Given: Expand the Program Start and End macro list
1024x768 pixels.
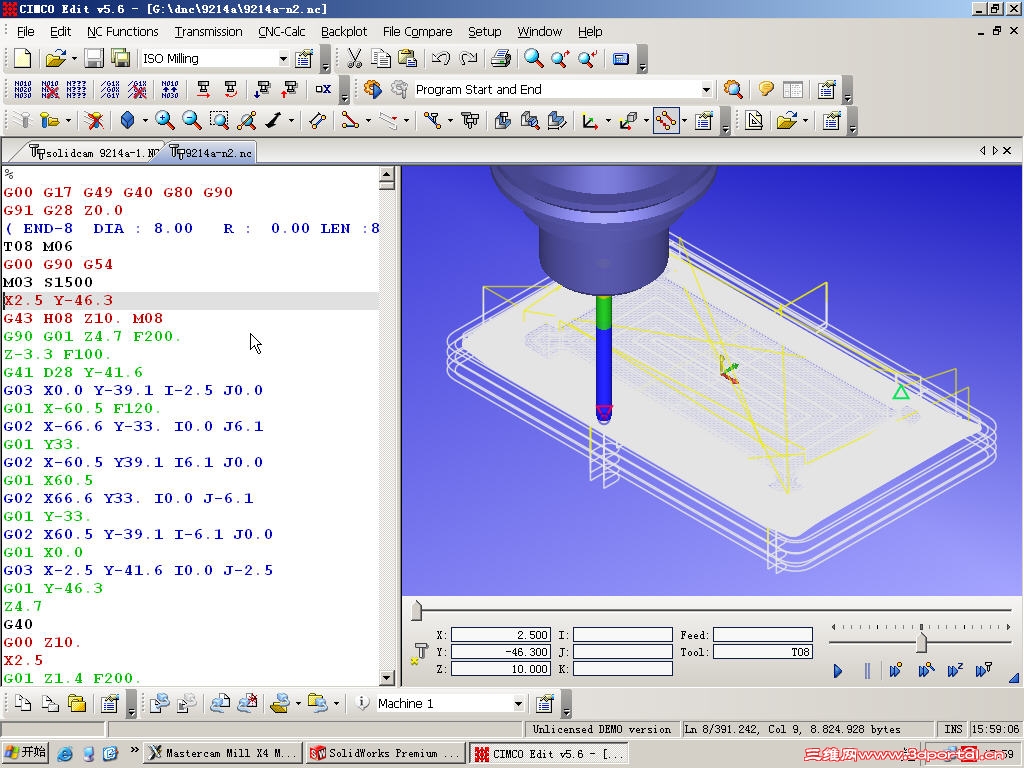Looking at the screenshot, I should coord(707,89).
